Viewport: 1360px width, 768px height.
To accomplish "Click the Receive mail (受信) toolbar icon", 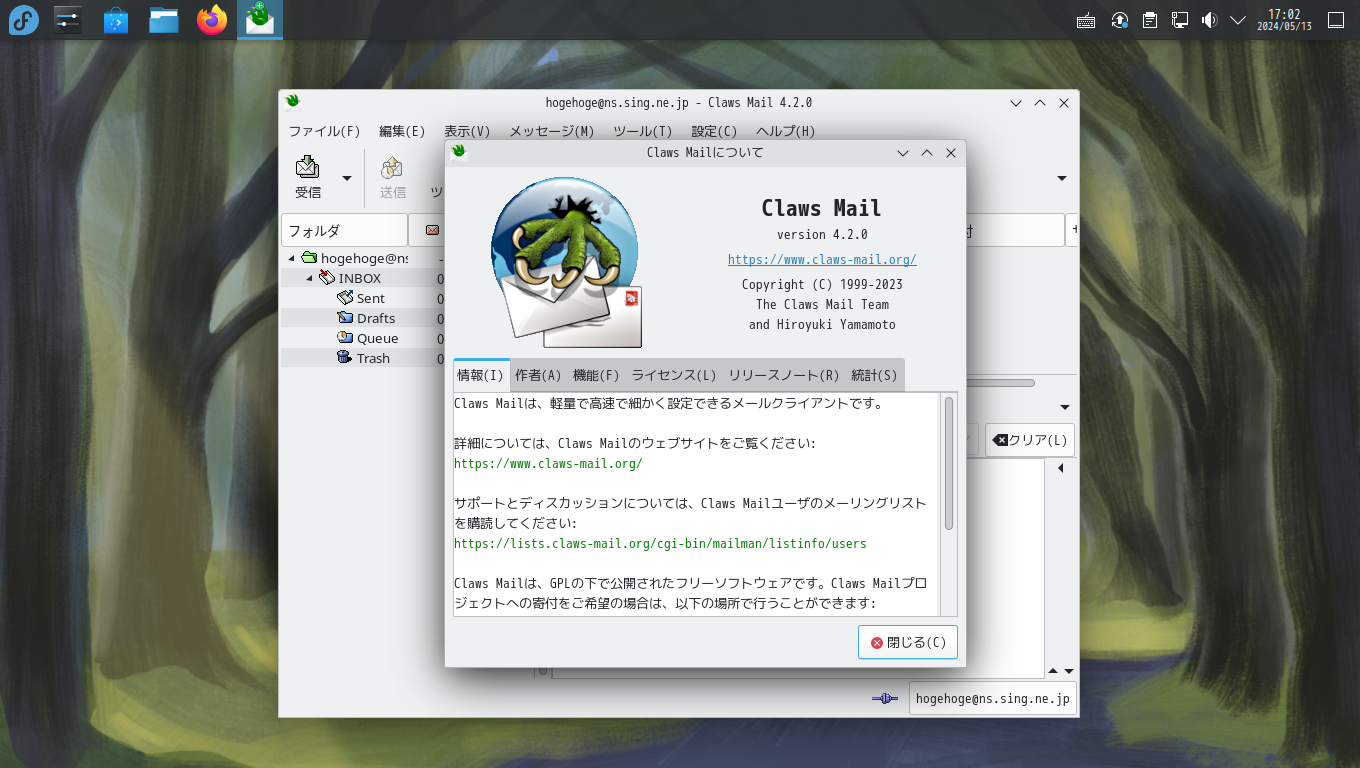I will 308,167.
